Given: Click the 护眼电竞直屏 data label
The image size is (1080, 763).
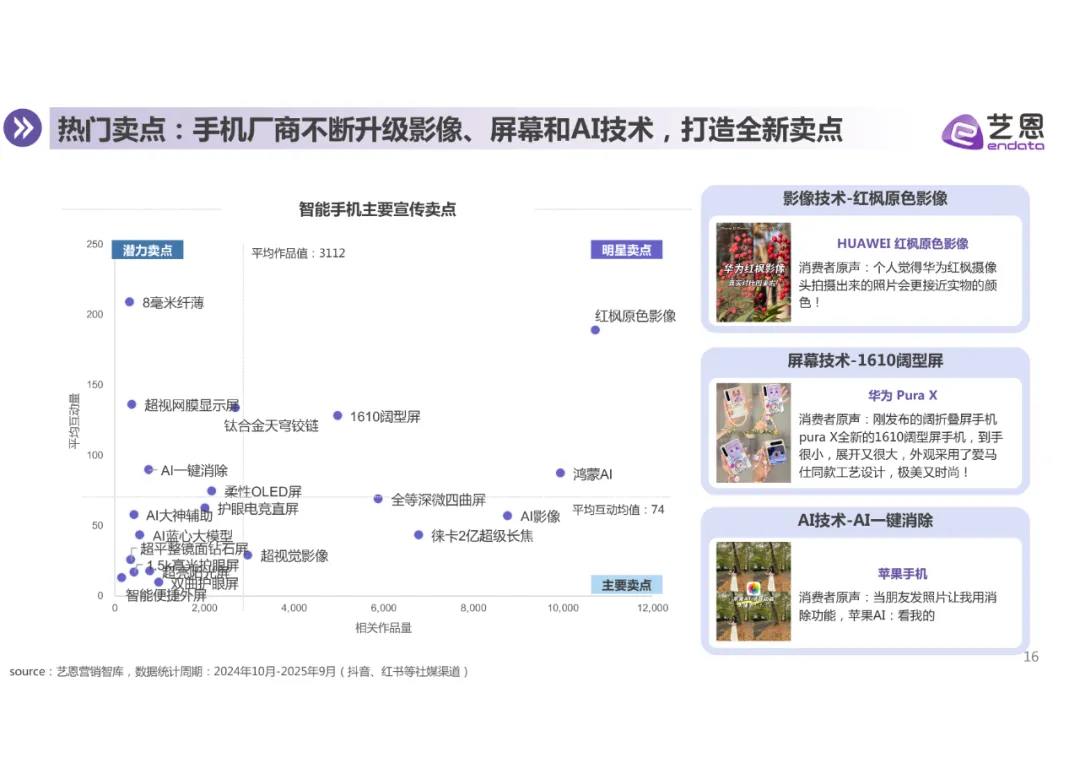Looking at the screenshot, I should point(258,509).
